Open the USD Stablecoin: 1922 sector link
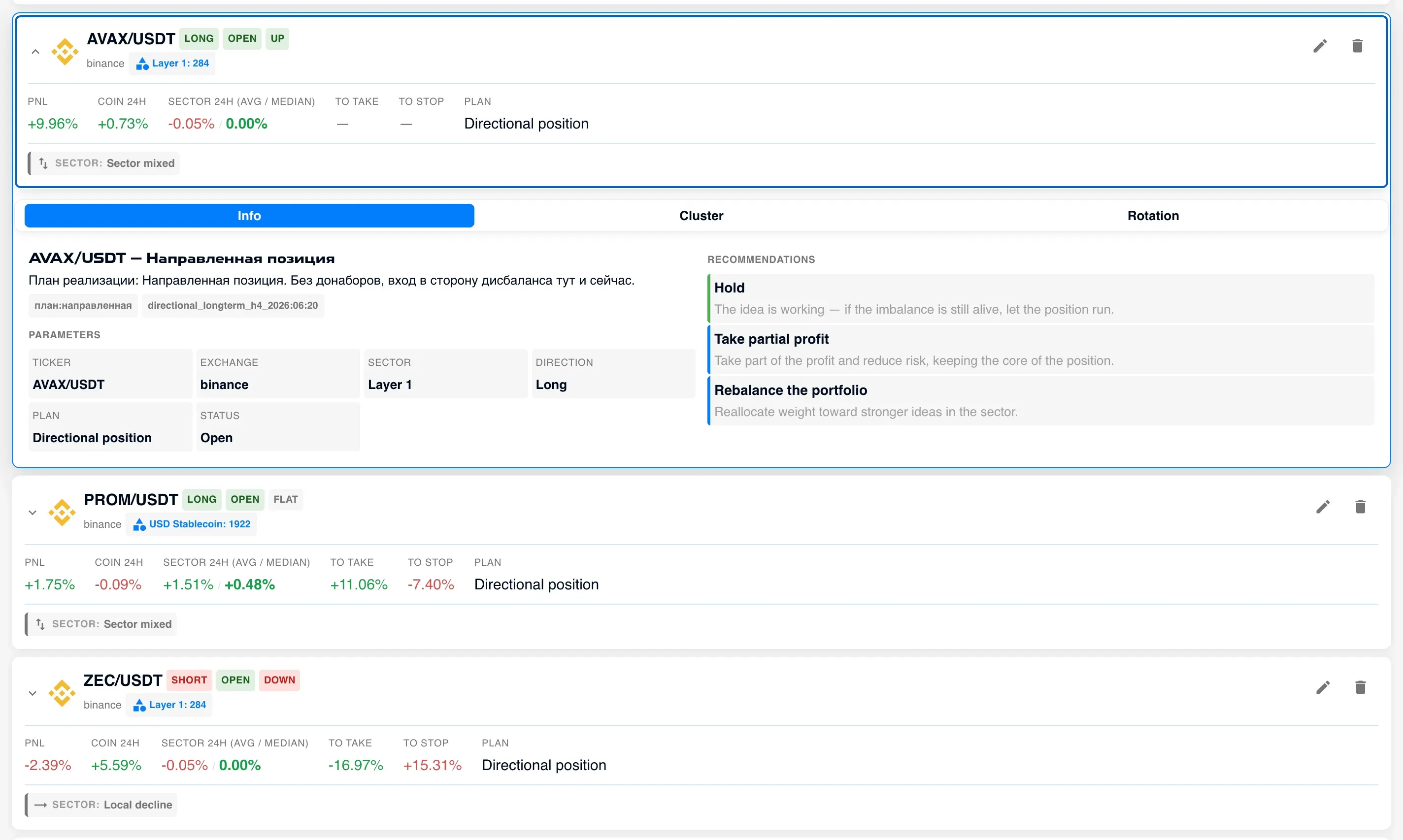The width and height of the screenshot is (1403, 840). [191, 524]
